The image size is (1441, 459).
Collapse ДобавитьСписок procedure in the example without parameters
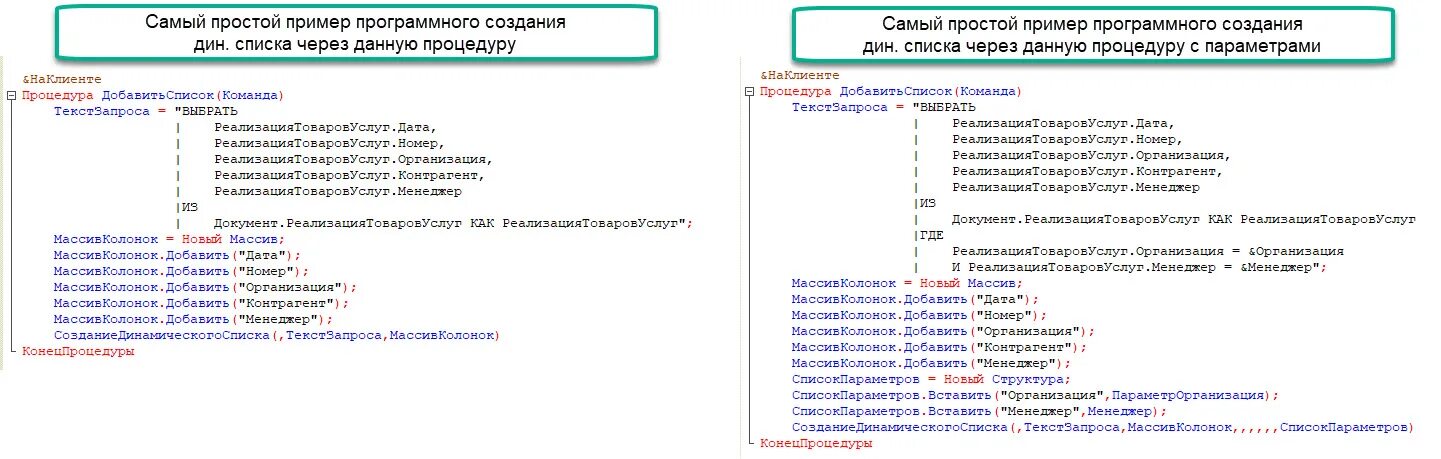(x=10, y=95)
